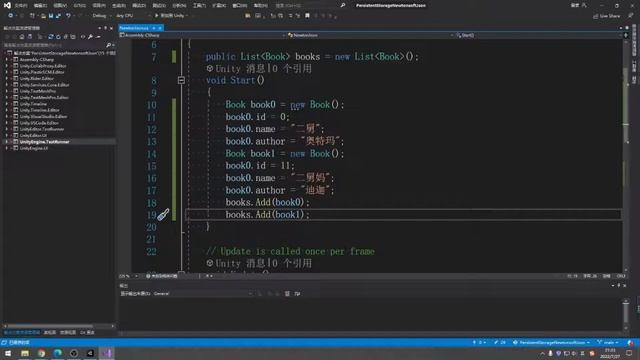Viewport: 640px width, 360px height.
Task: Open the notification center icon in system tray
Action: (x=629, y=353)
